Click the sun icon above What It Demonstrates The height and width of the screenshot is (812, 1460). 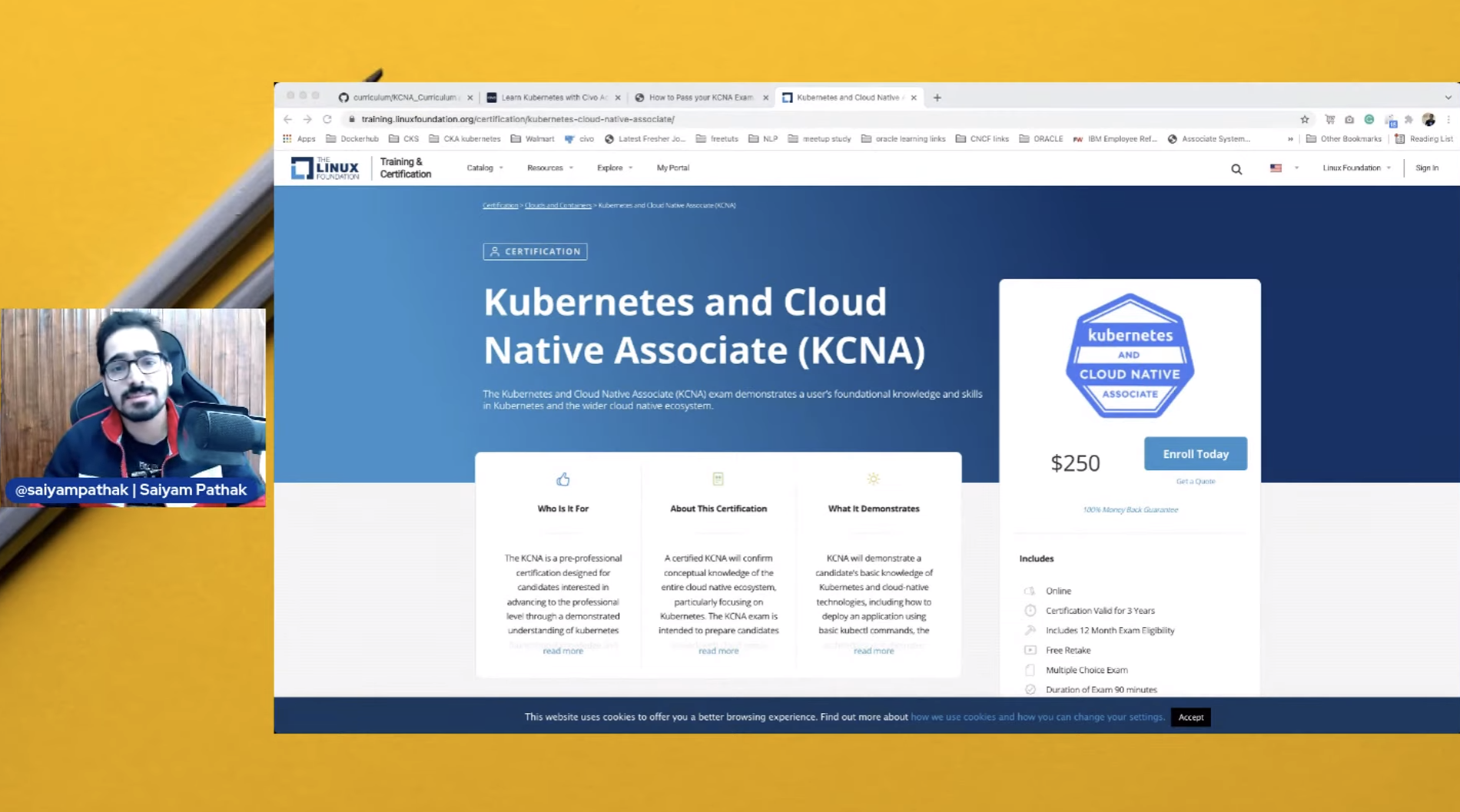874,479
